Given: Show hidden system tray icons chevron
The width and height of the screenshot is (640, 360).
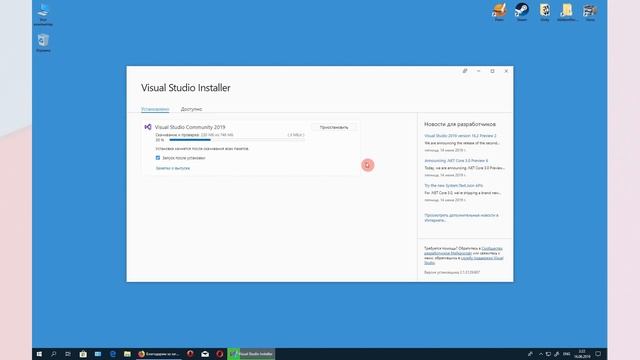Looking at the screenshot, I should pyautogui.click(x=541, y=354).
